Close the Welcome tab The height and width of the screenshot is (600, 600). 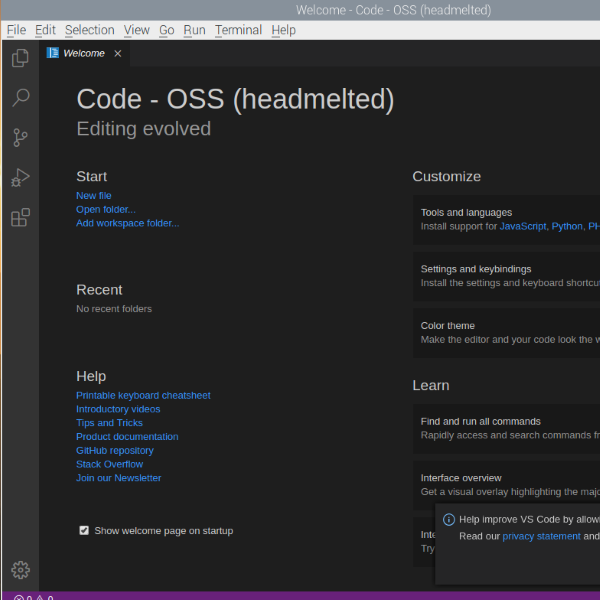[x=118, y=54]
